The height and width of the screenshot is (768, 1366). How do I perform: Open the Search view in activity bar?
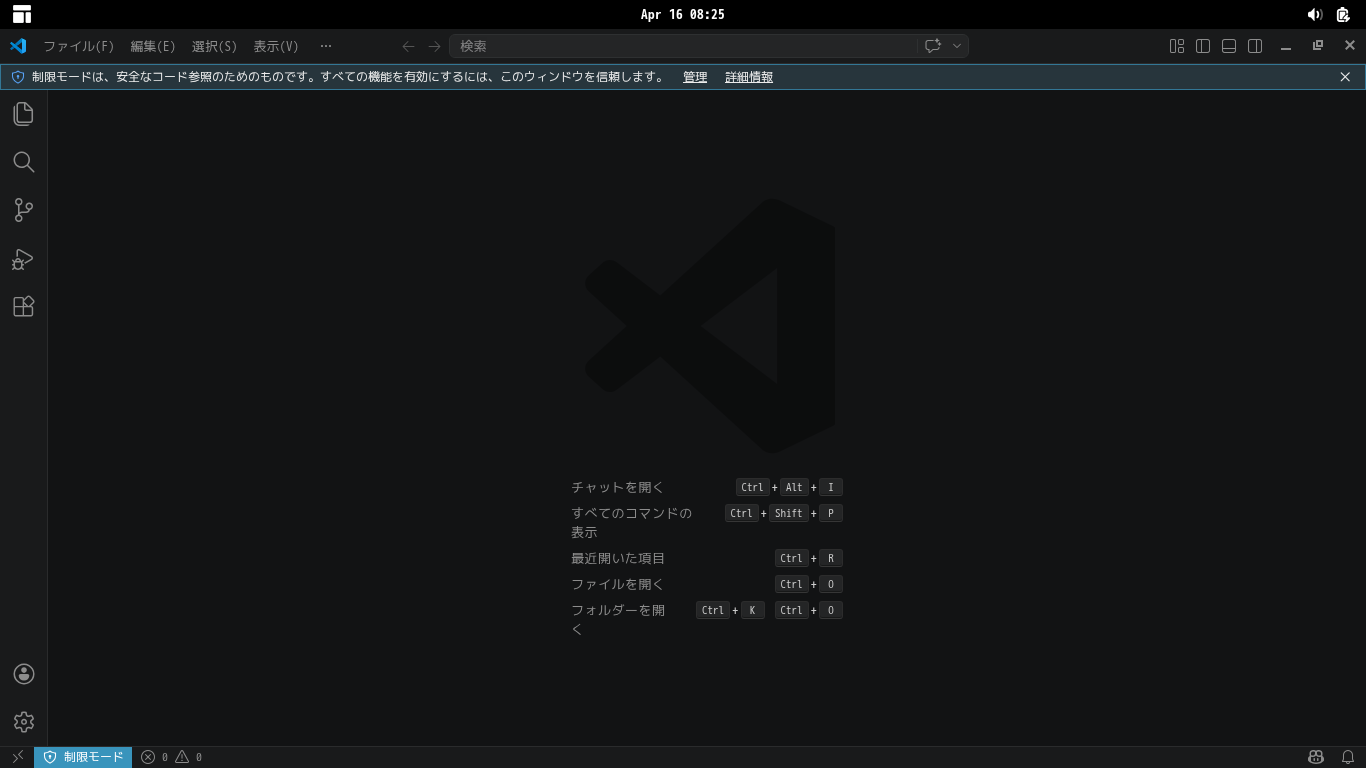pyautogui.click(x=23, y=162)
